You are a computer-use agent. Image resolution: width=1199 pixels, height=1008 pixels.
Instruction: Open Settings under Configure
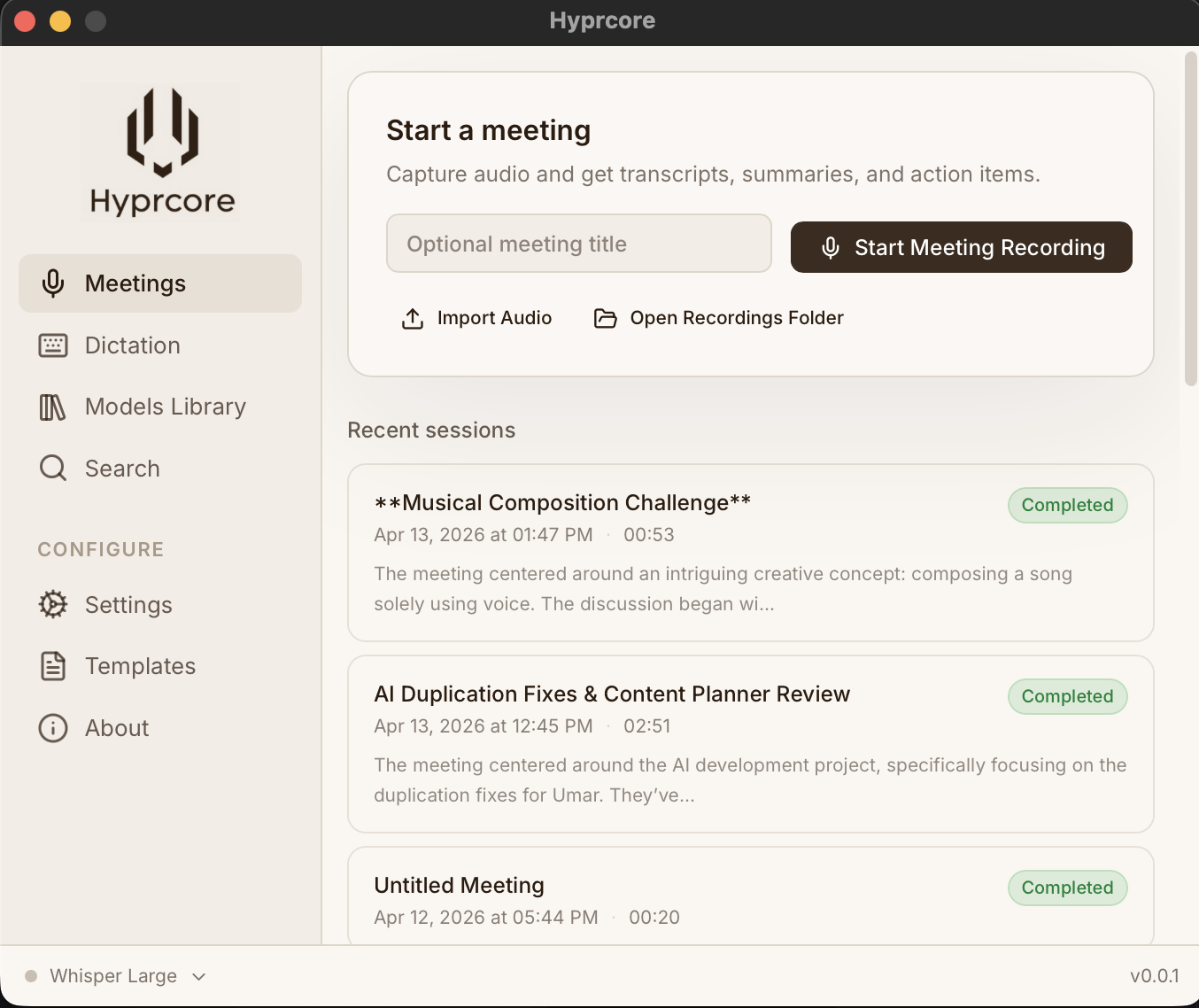(x=160, y=604)
